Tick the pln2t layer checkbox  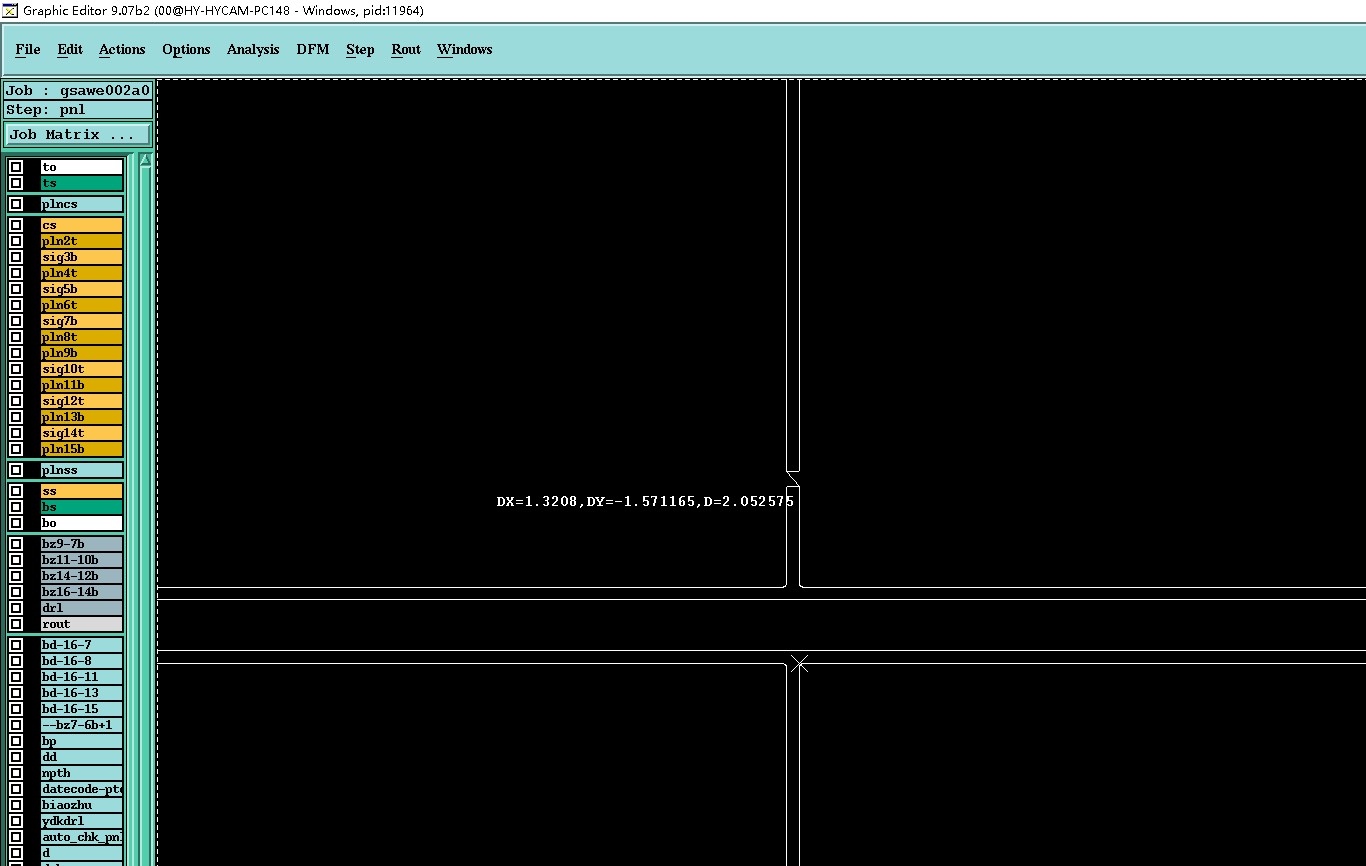(16, 241)
